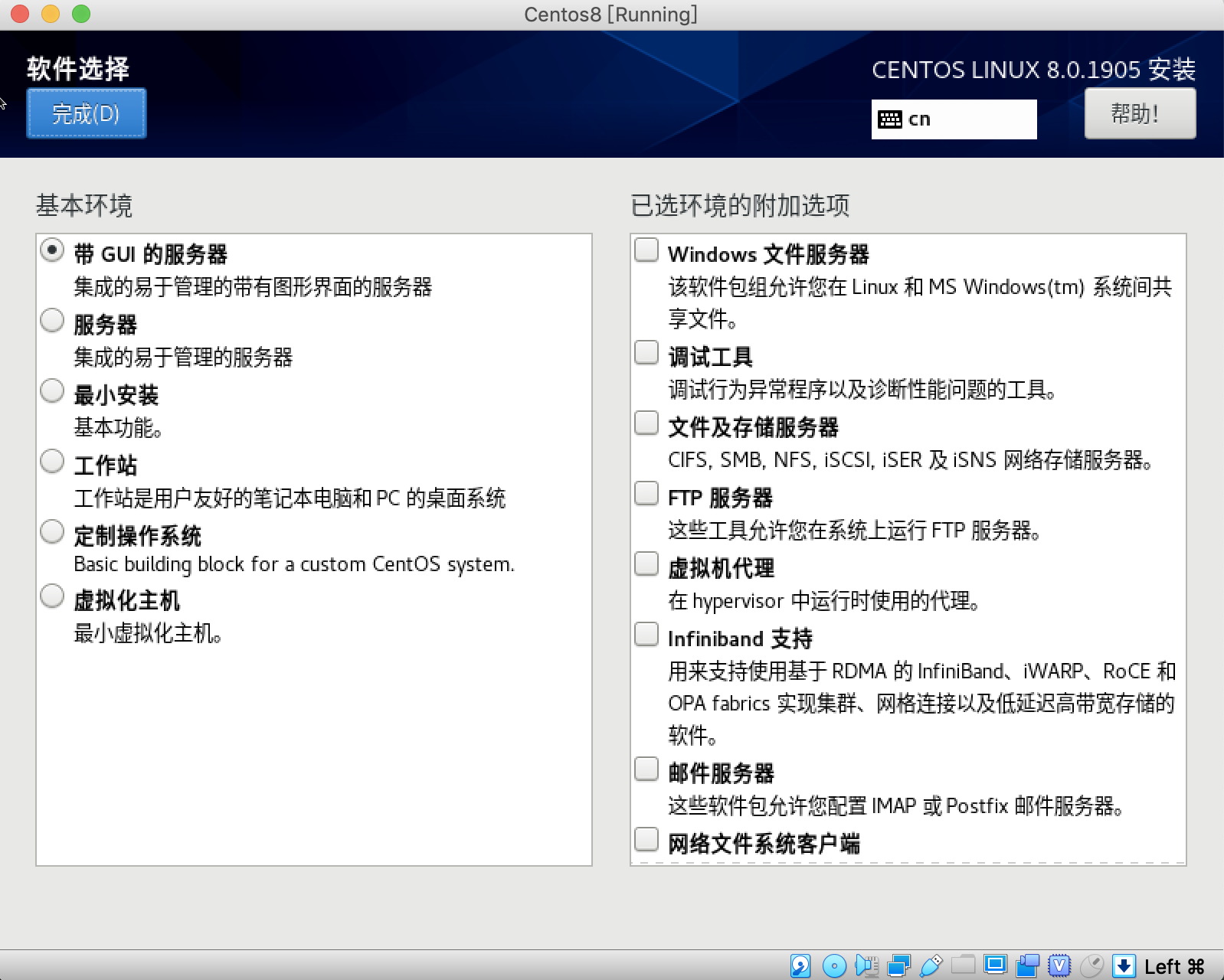Click the Windows 文件服务器 label
The height and width of the screenshot is (980, 1224).
tap(769, 254)
